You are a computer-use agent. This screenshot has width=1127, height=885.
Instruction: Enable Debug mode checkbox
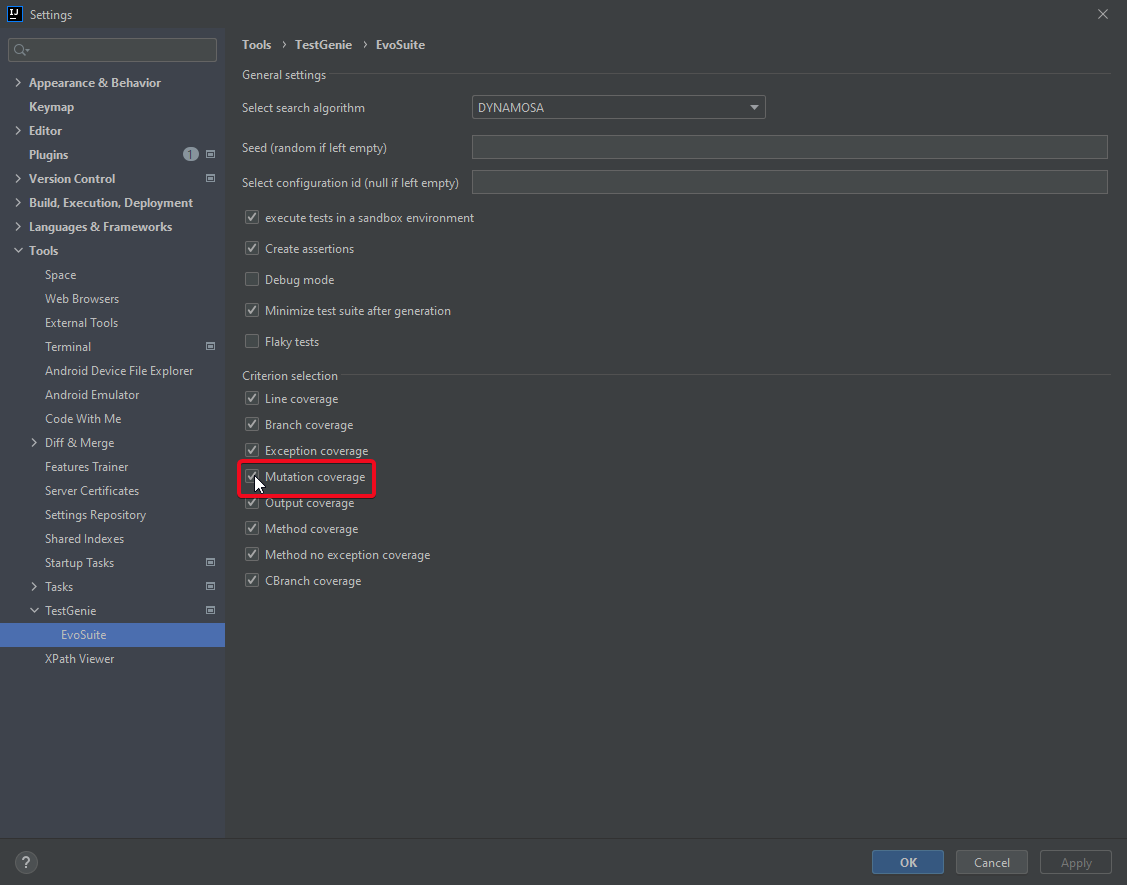pyautogui.click(x=252, y=279)
